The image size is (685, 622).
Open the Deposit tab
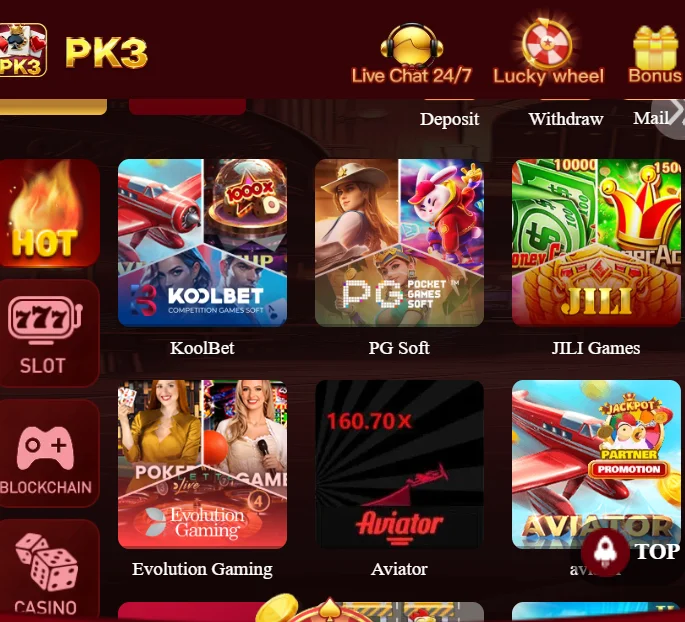point(450,119)
